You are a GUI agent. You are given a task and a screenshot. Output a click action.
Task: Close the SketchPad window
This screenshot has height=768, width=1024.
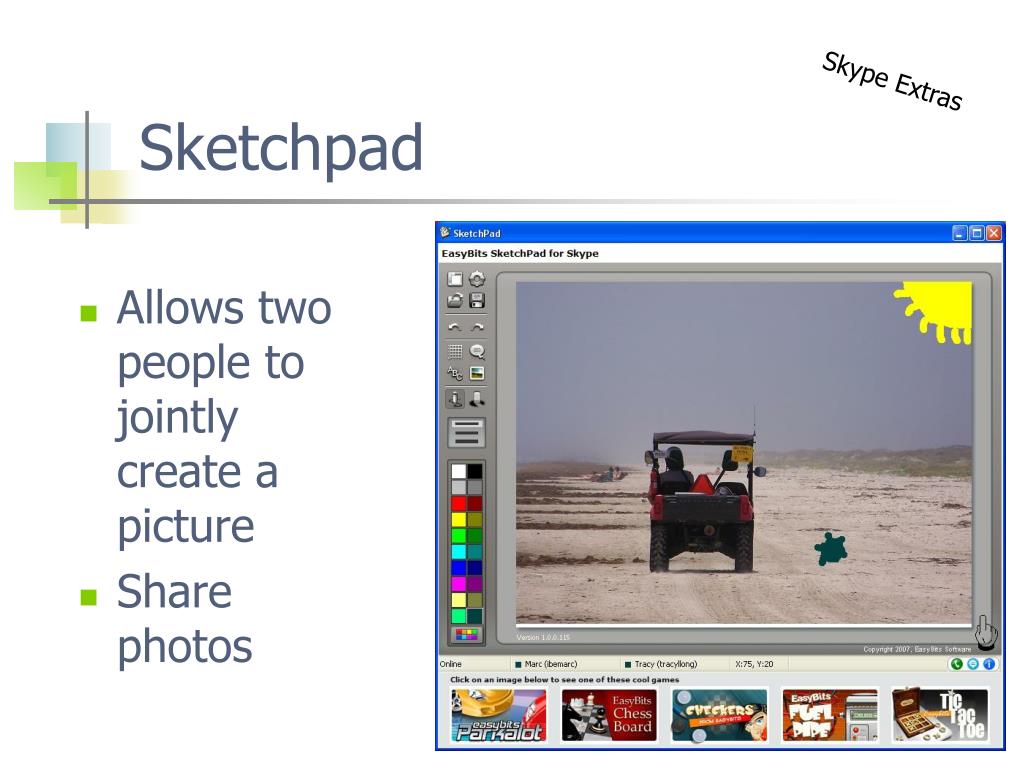[994, 233]
